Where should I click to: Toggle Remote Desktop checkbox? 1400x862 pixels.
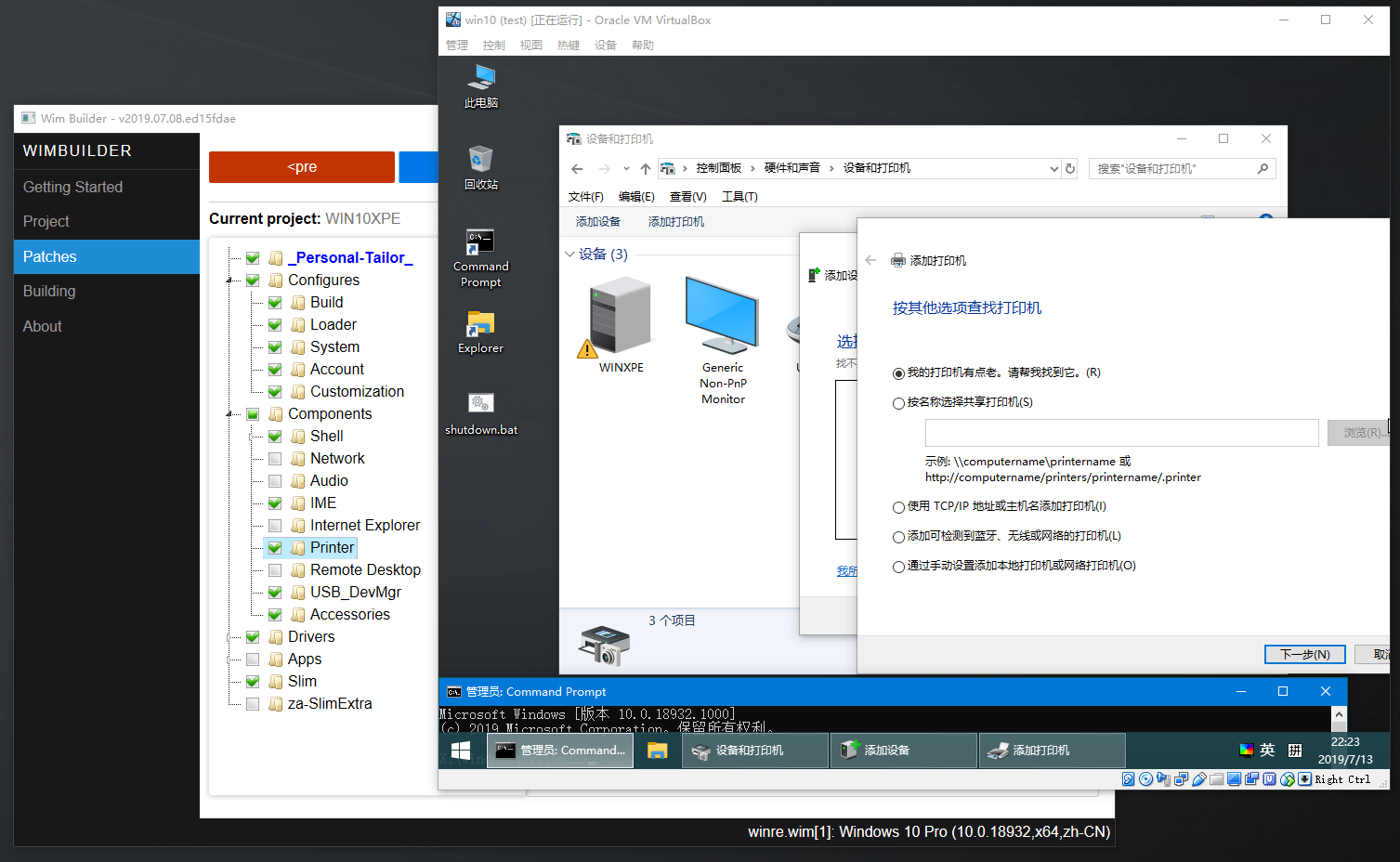pyautogui.click(x=275, y=570)
